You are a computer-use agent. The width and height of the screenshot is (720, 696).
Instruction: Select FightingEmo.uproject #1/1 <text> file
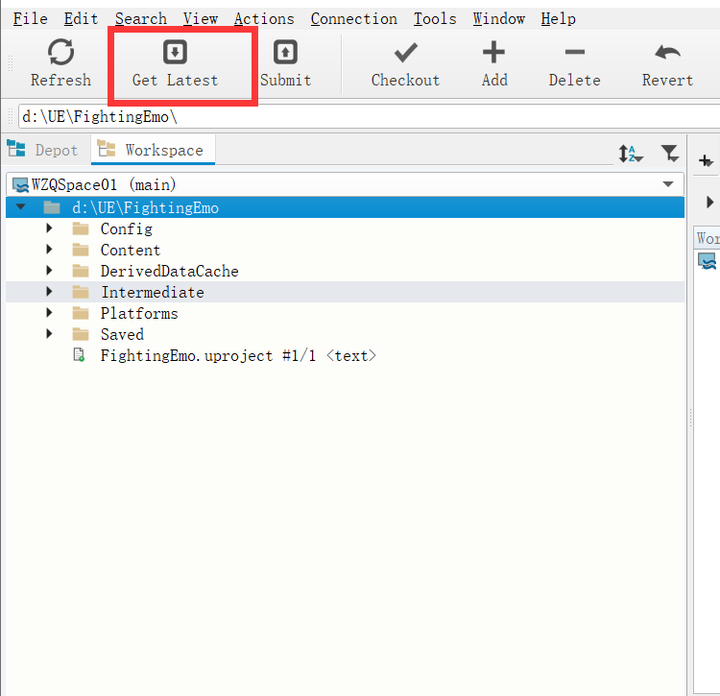(238, 355)
